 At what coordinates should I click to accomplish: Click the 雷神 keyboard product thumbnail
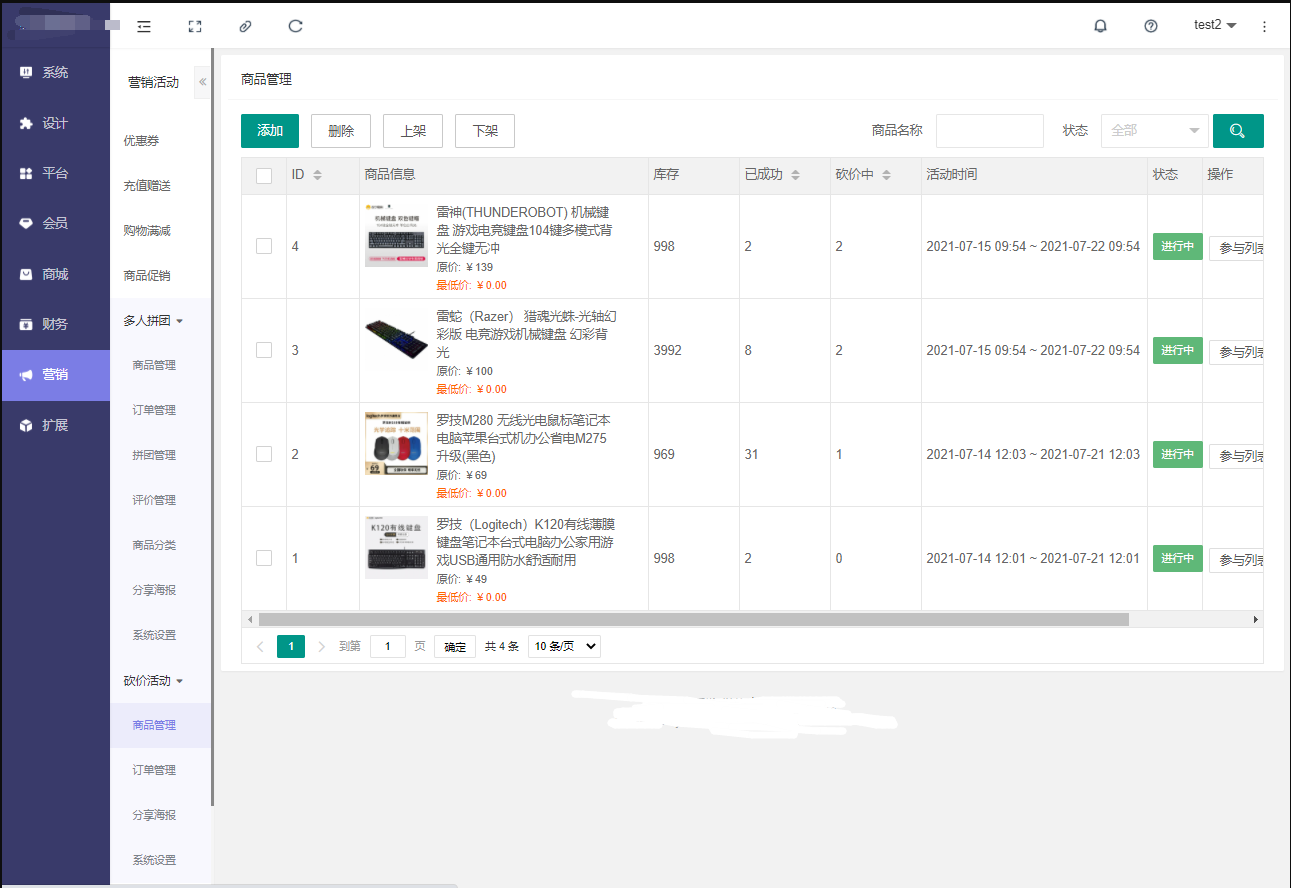tap(397, 234)
